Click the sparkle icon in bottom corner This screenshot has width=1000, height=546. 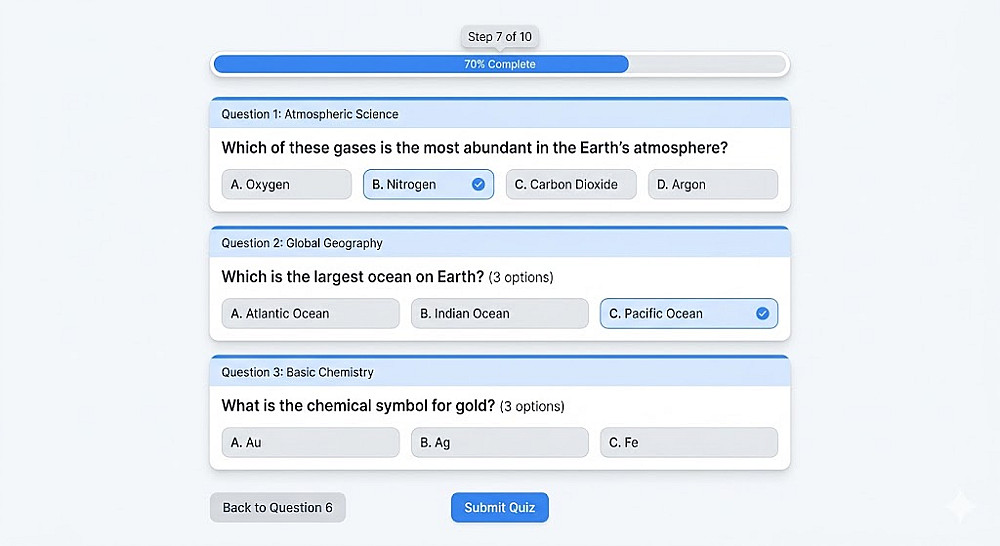[x=961, y=505]
